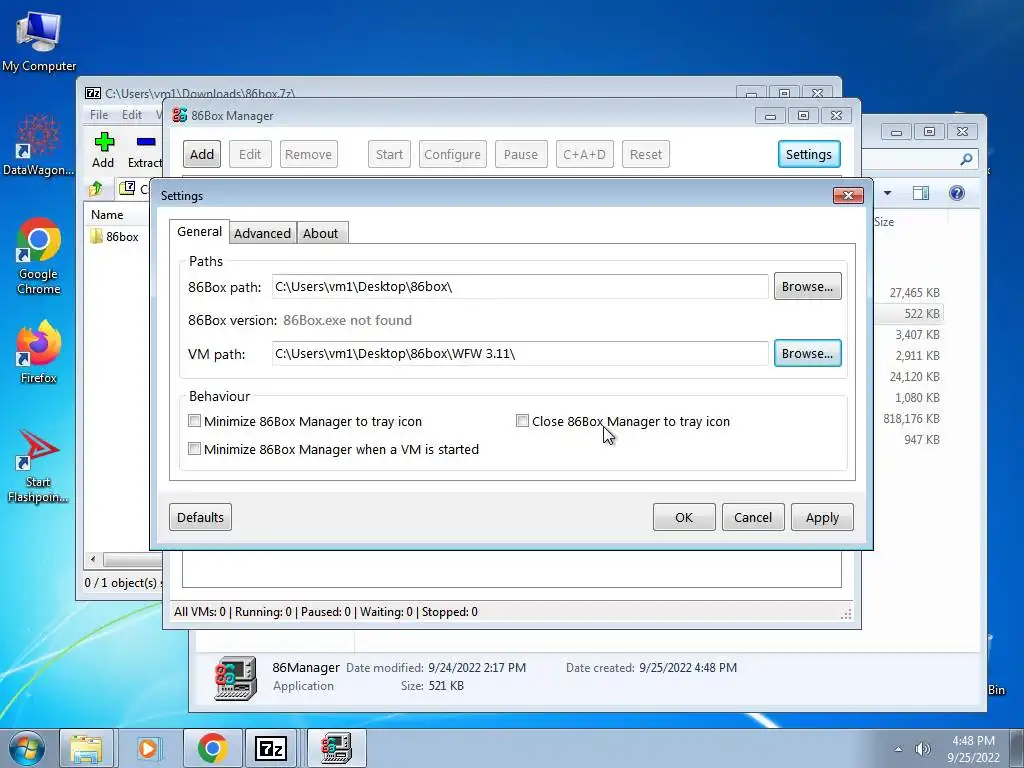Open the 7-Zip Edit menu
Image resolution: width=1024 pixels, height=768 pixels.
tap(132, 115)
